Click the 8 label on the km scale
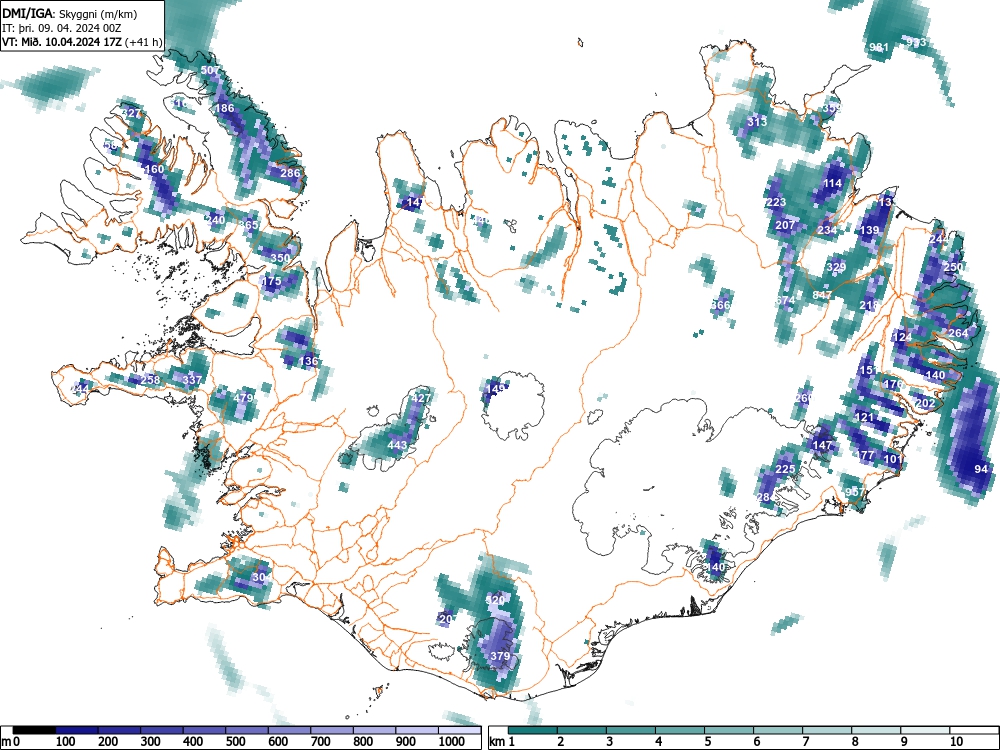 tap(855, 742)
